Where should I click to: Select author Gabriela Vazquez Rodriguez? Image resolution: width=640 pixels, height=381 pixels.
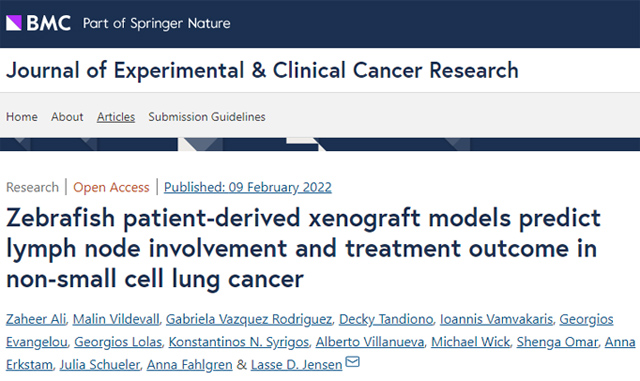coord(249,319)
